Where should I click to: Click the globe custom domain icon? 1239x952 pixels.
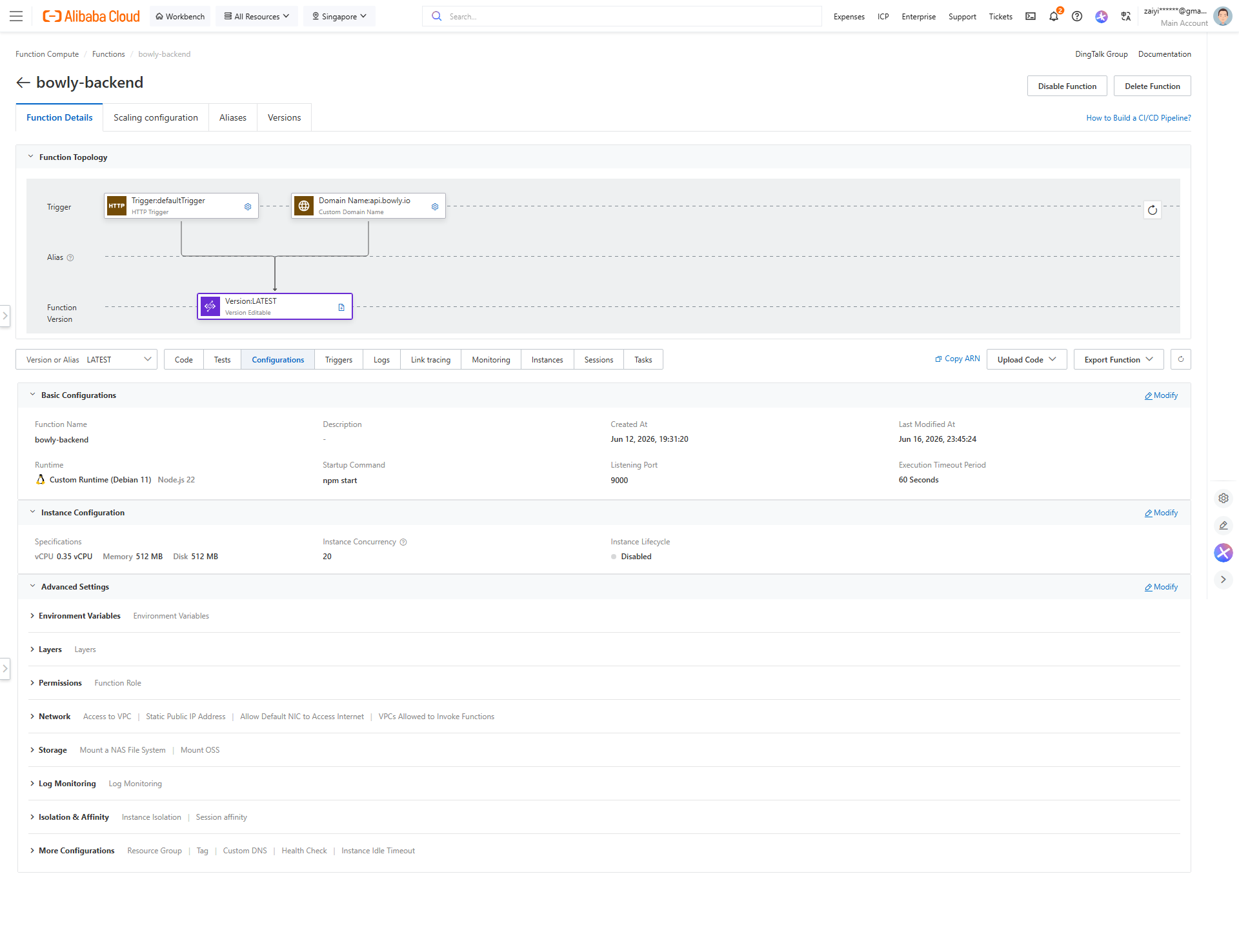[x=304, y=206]
